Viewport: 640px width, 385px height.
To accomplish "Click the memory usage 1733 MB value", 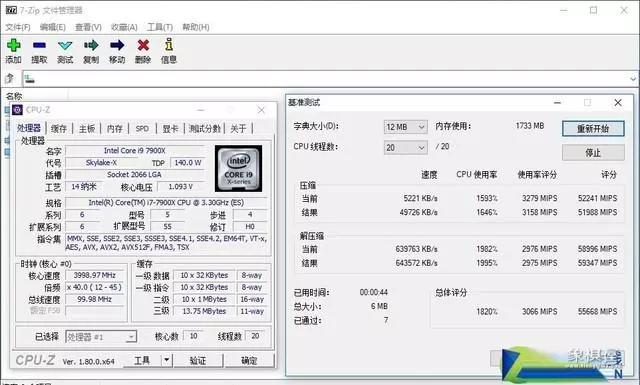I will click(x=530, y=126).
